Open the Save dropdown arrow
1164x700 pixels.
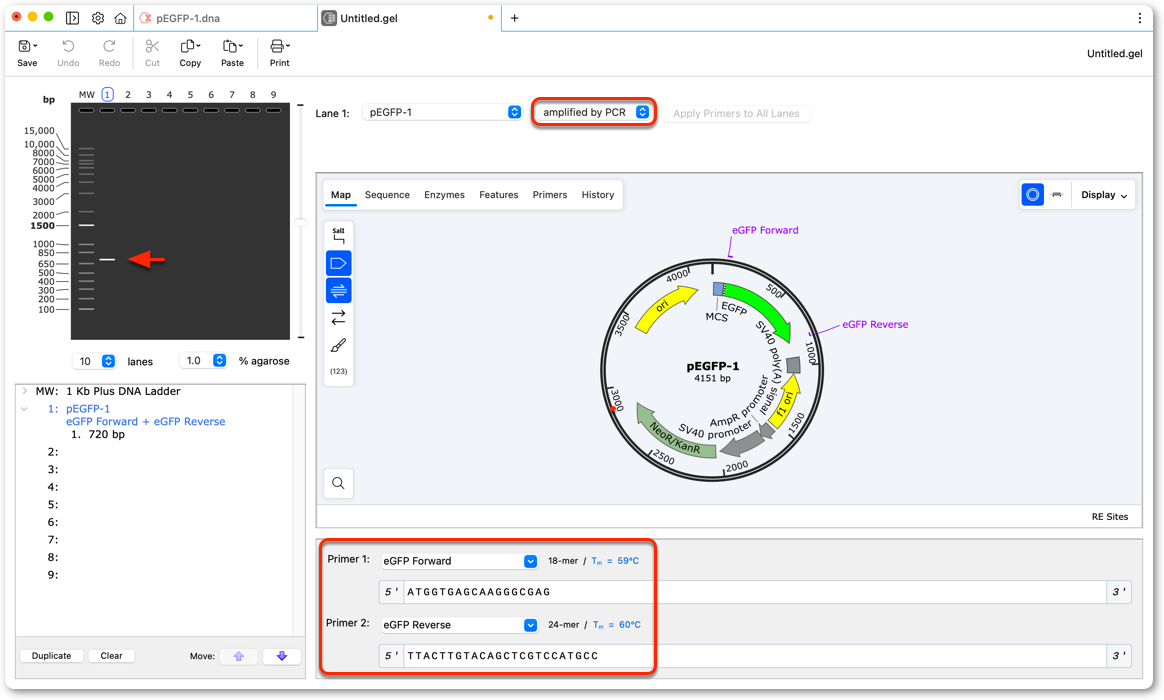click(x=35, y=46)
